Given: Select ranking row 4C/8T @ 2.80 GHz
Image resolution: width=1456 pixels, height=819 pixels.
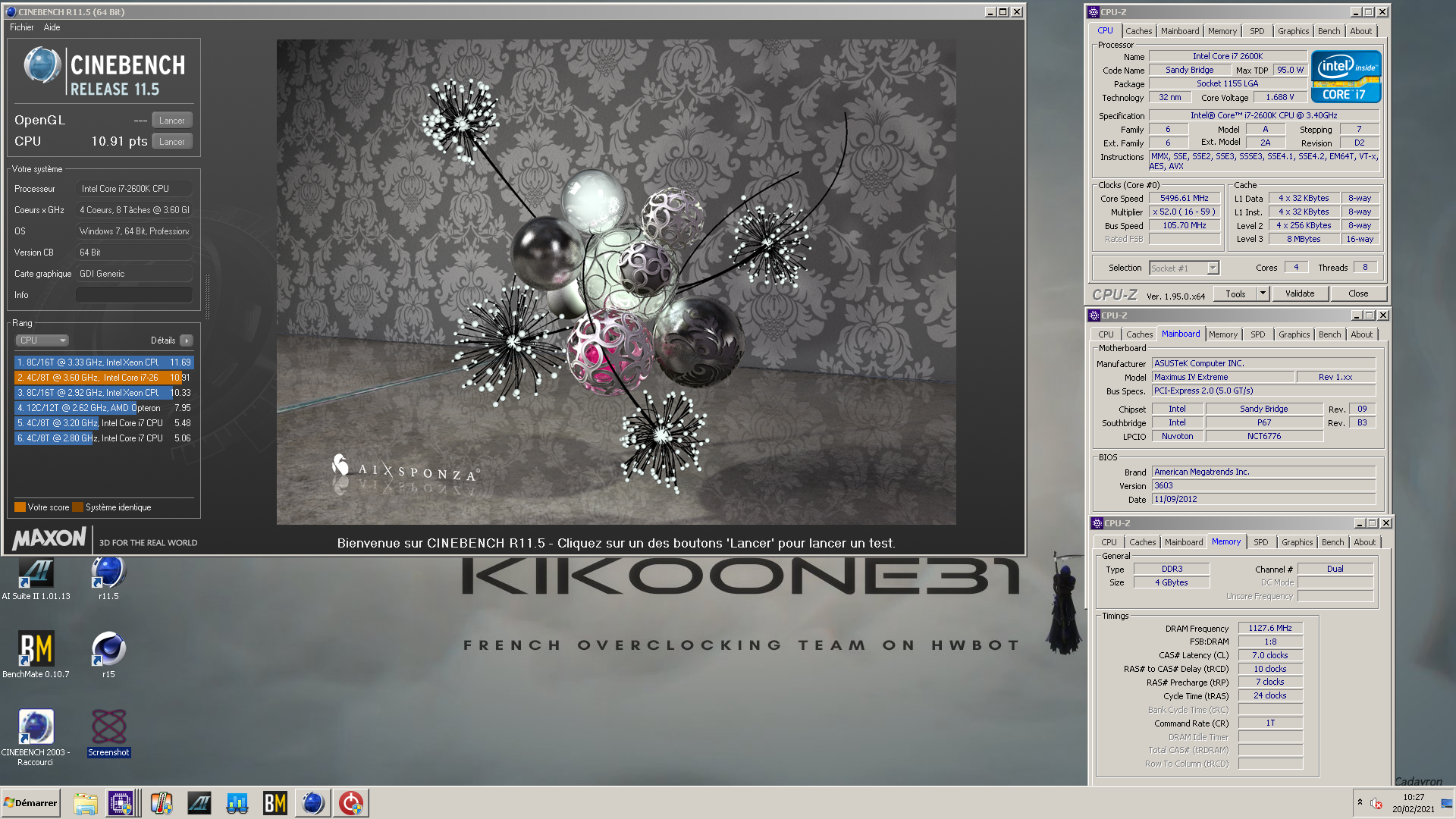Looking at the screenshot, I should pyautogui.click(x=104, y=438).
